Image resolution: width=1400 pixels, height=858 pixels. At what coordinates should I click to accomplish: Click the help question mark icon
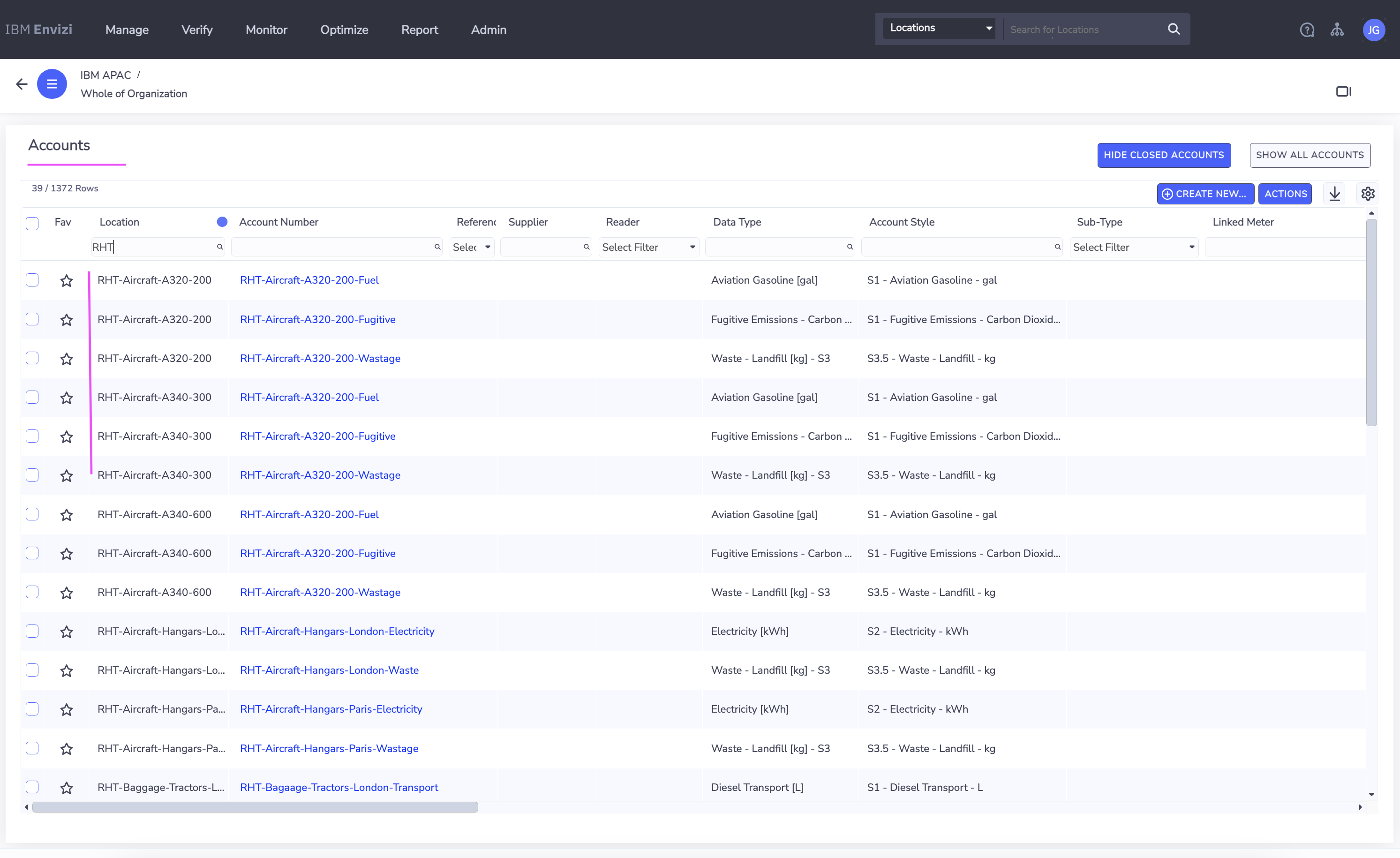1307,30
